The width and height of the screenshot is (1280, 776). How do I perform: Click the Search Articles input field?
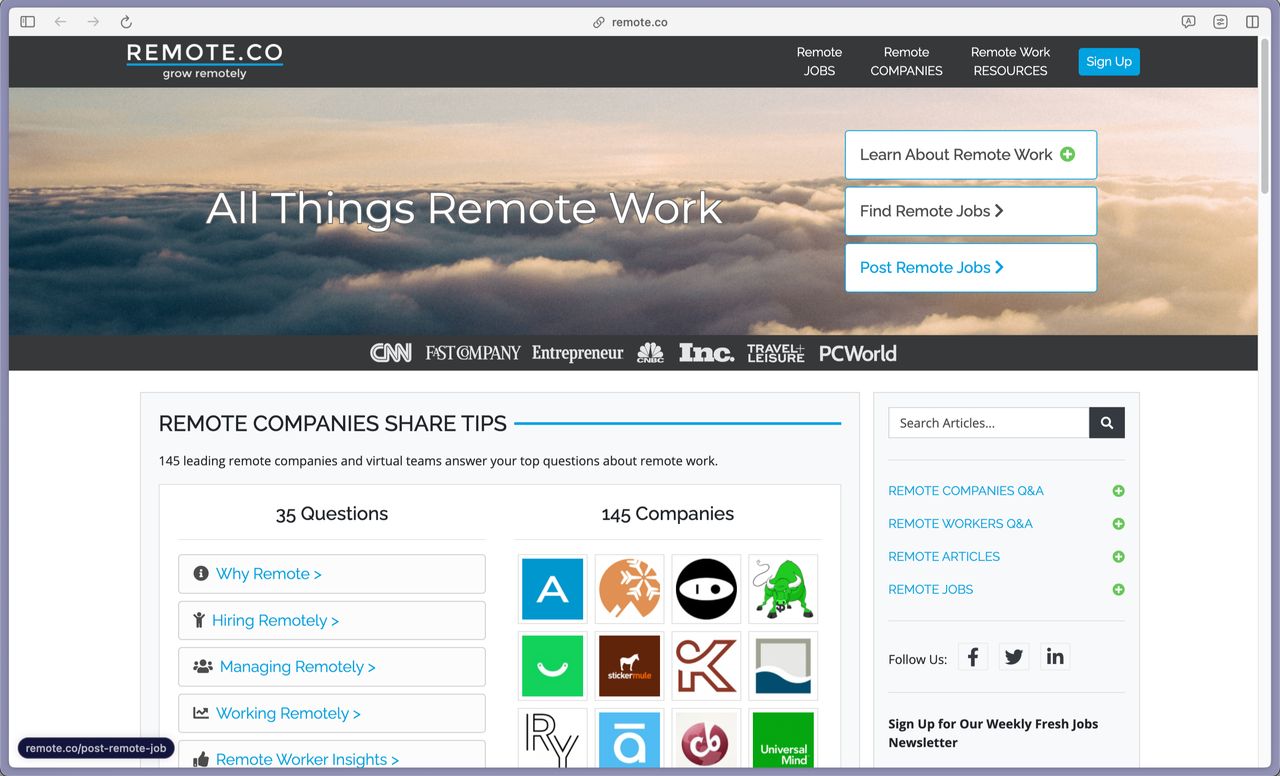tap(988, 423)
